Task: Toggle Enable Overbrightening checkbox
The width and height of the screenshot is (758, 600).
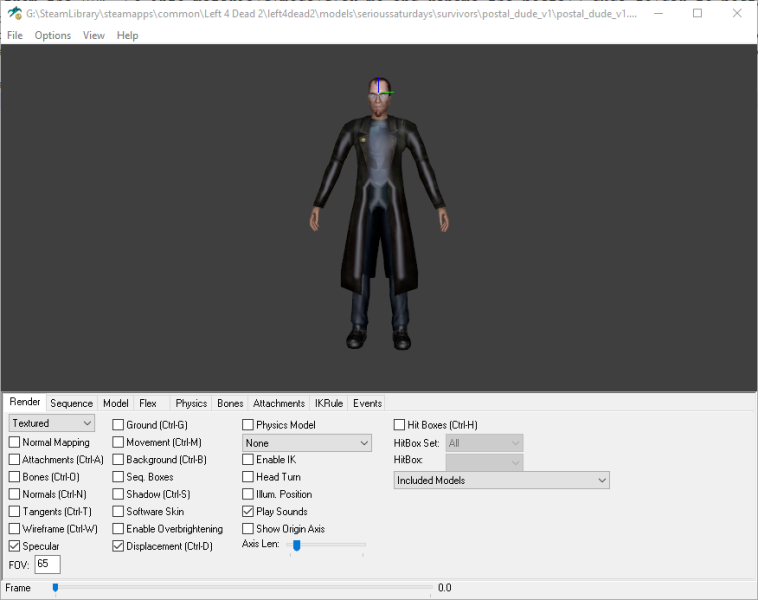Action: [x=118, y=529]
